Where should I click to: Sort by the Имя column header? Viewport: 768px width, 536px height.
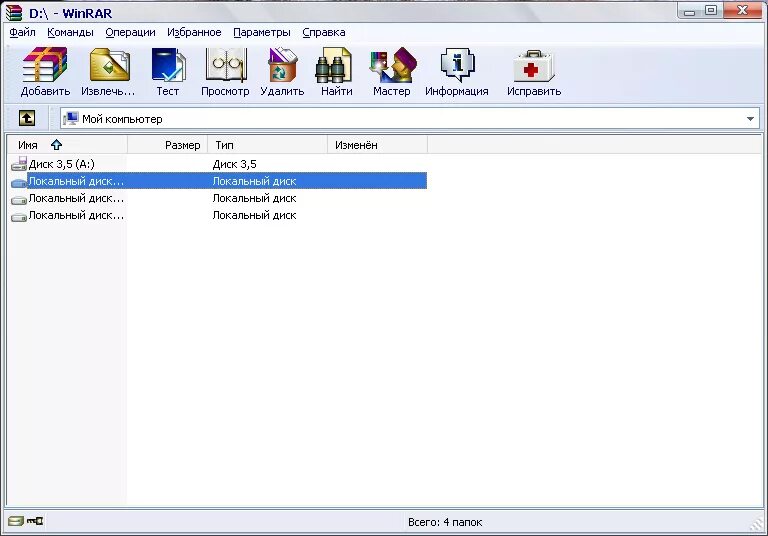(x=68, y=145)
